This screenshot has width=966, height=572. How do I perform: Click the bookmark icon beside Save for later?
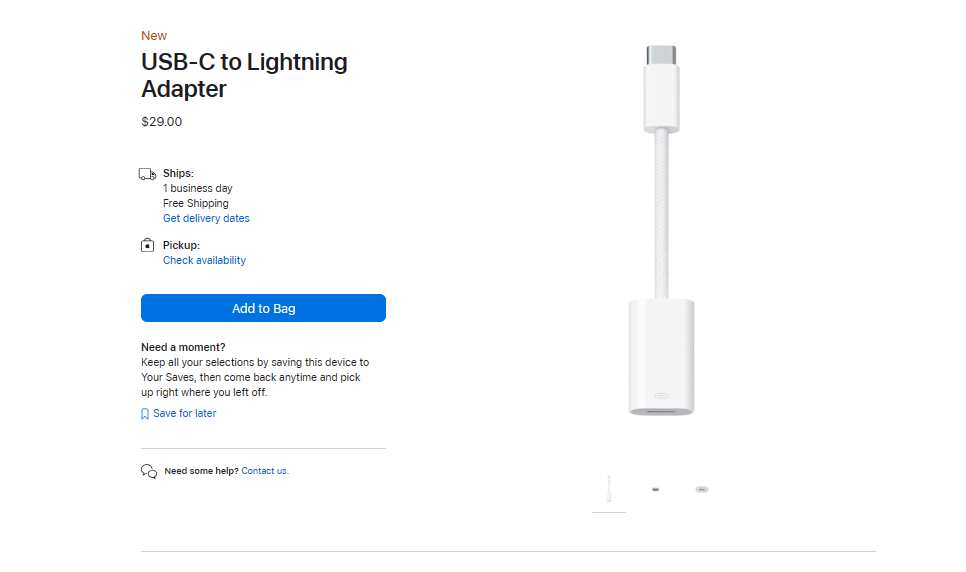pos(145,414)
